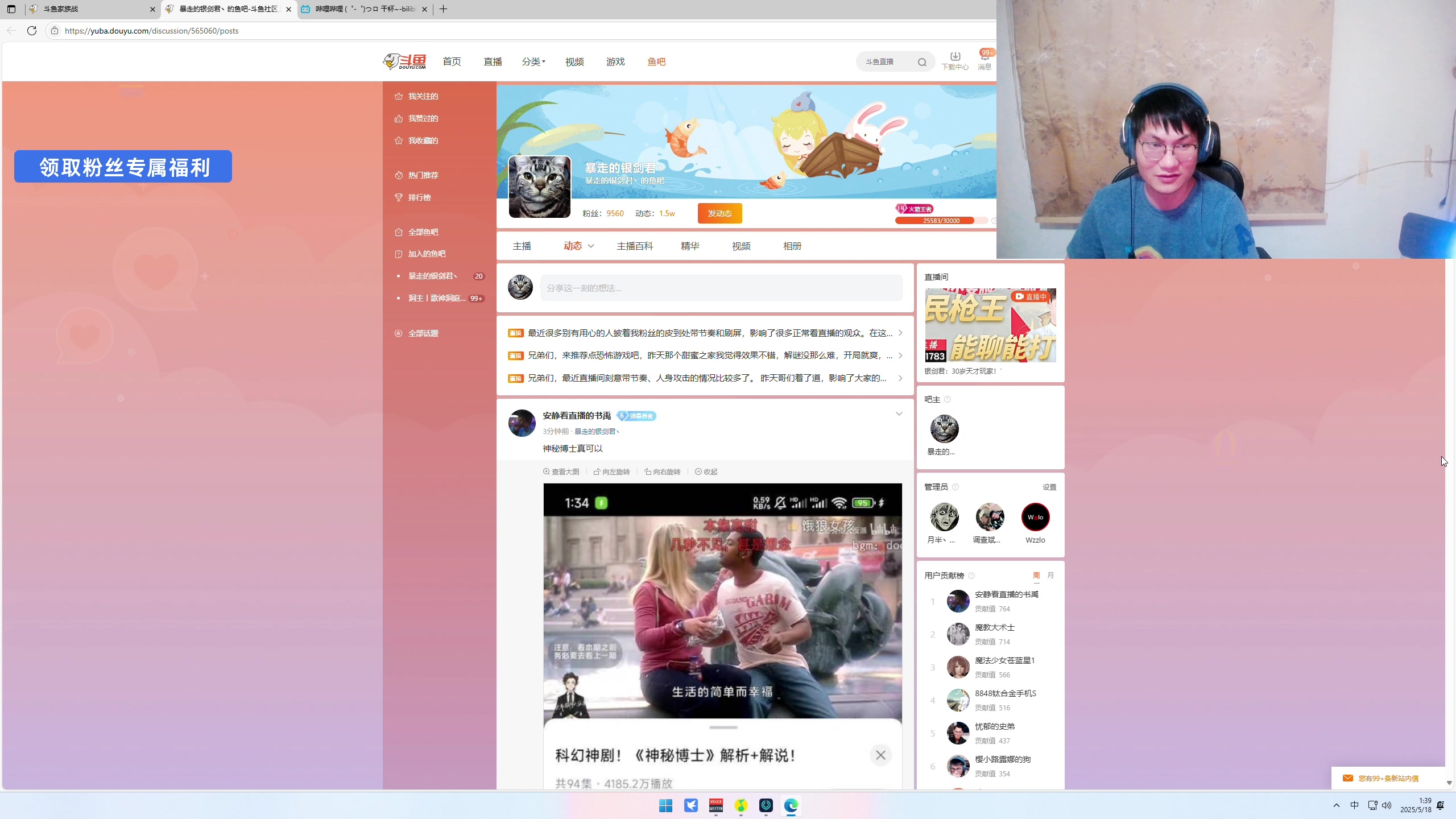
Task: Click 查看大图 above the post image
Action: tap(561, 471)
